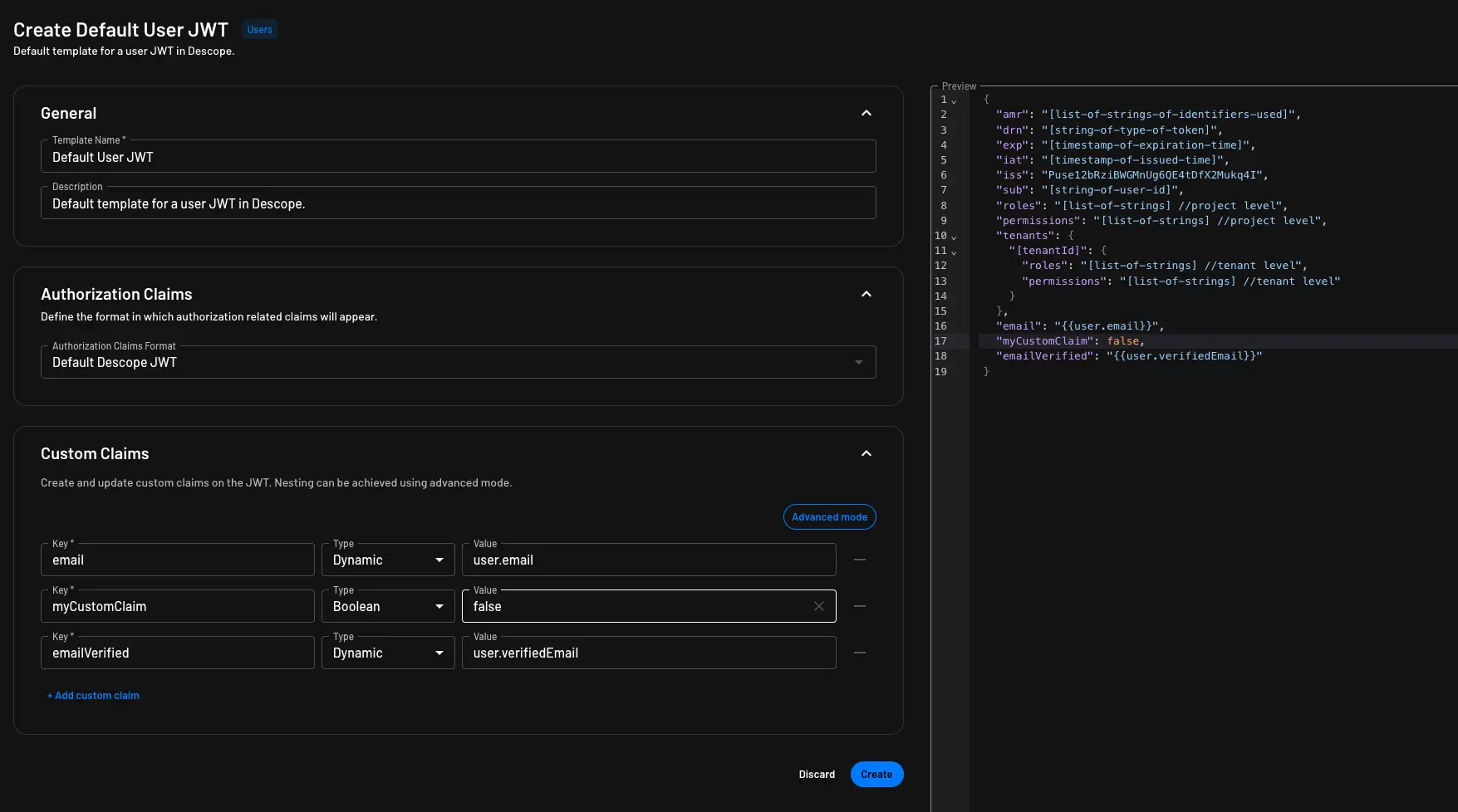Open Type dropdown for email claim
Viewport: 1458px width, 812px height.
[388, 560]
